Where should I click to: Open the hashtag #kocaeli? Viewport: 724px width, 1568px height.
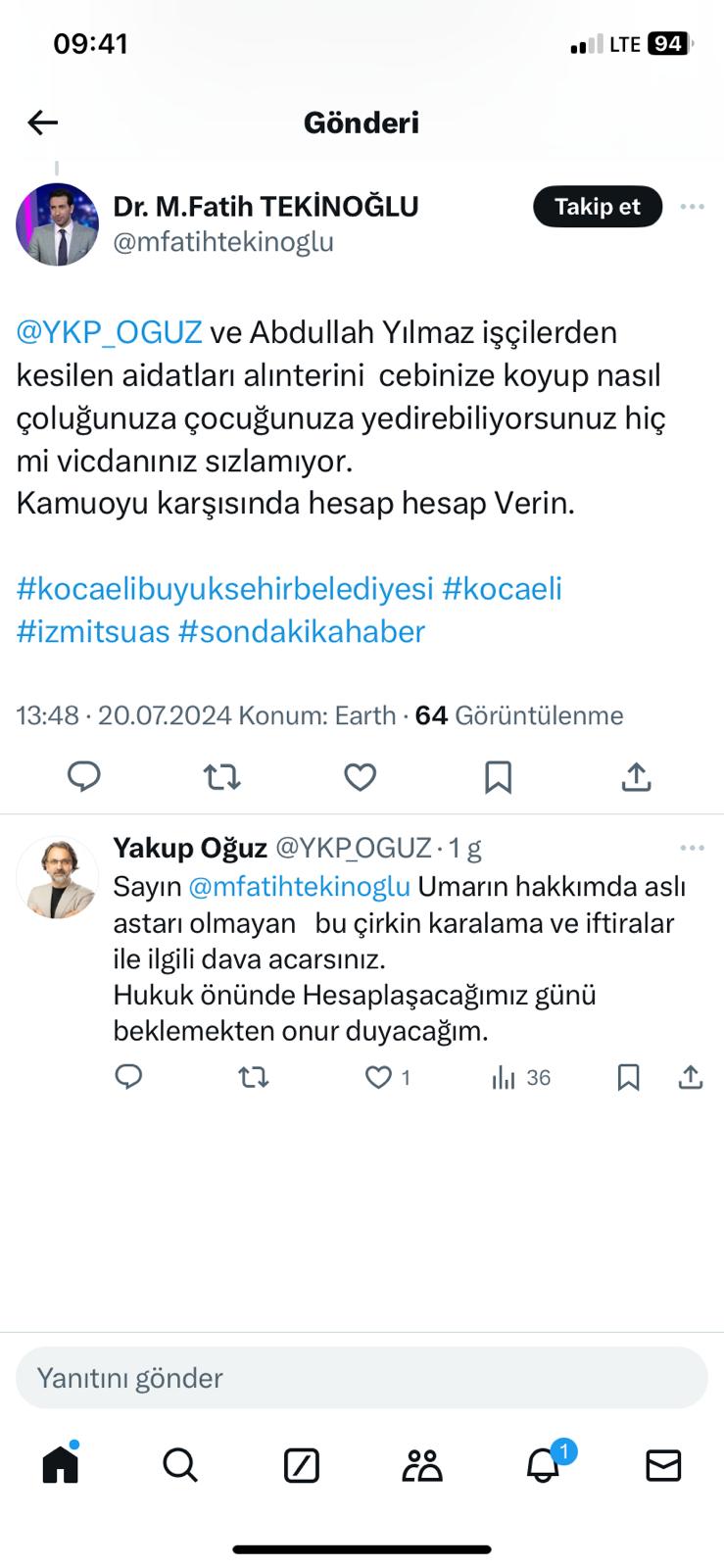click(x=505, y=587)
